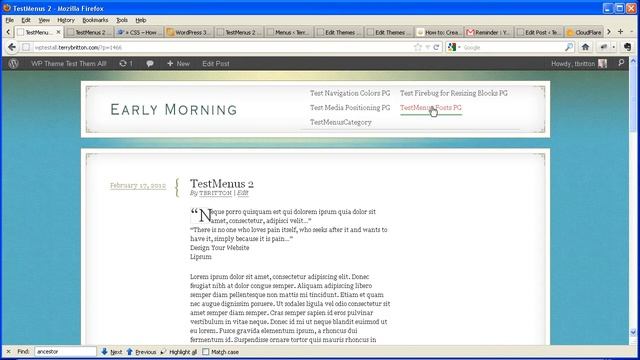
Task: Switch to the CloudFlare tab
Action: pyautogui.click(x=584, y=32)
